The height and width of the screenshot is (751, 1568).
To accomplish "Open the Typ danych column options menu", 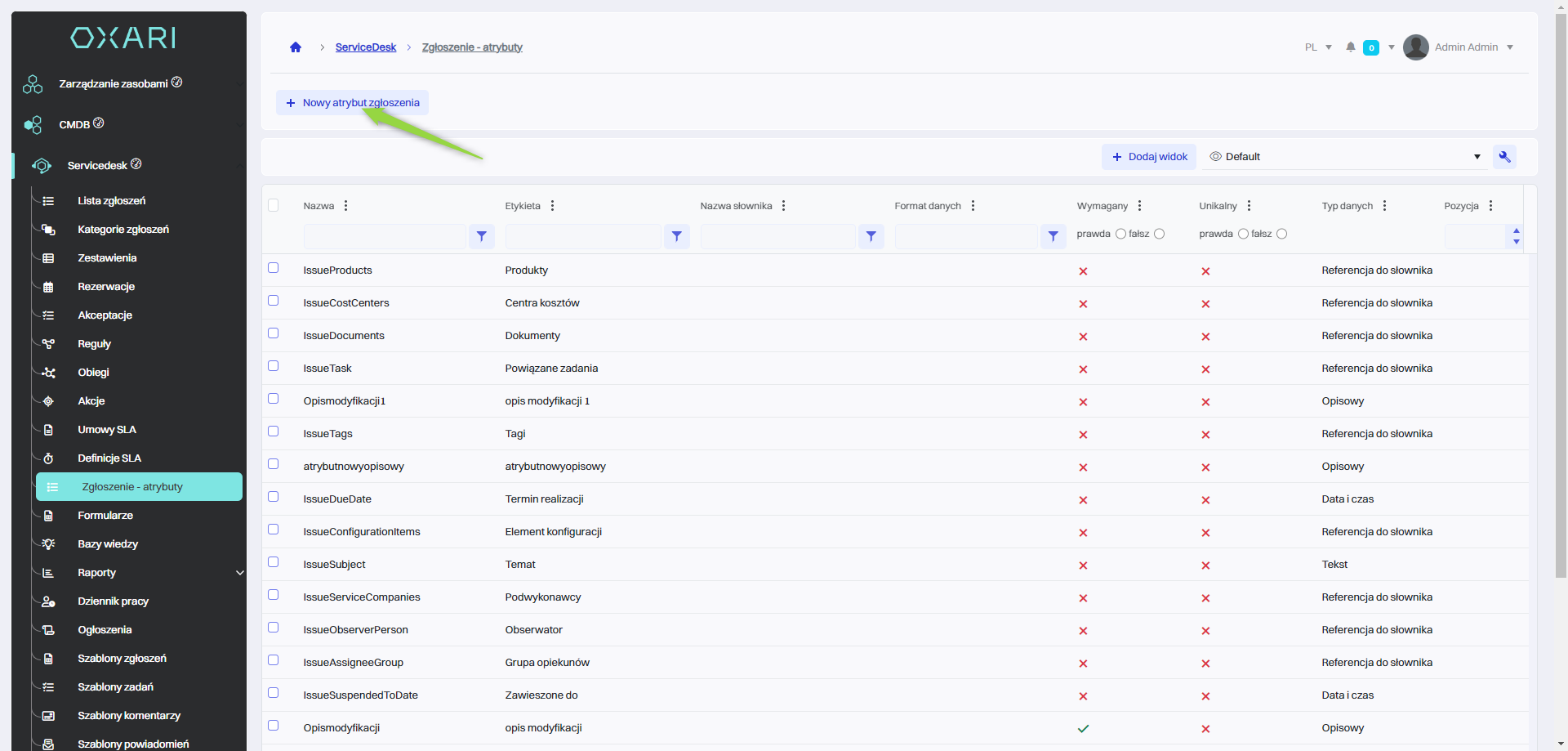I will coord(1385,206).
